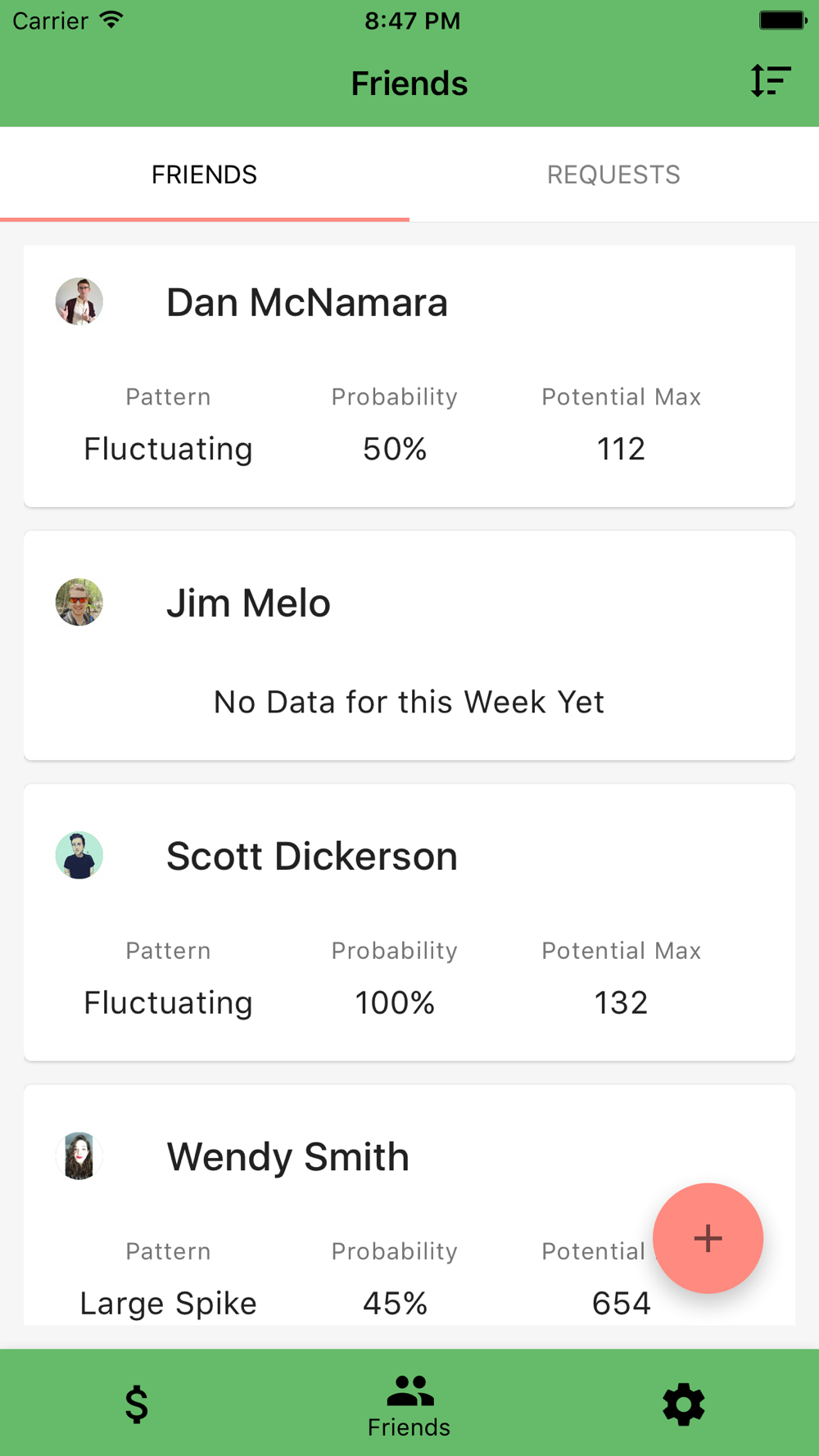The height and width of the screenshot is (1456, 819).
Task: Open the dollar sign prices tab
Action: [137, 1404]
